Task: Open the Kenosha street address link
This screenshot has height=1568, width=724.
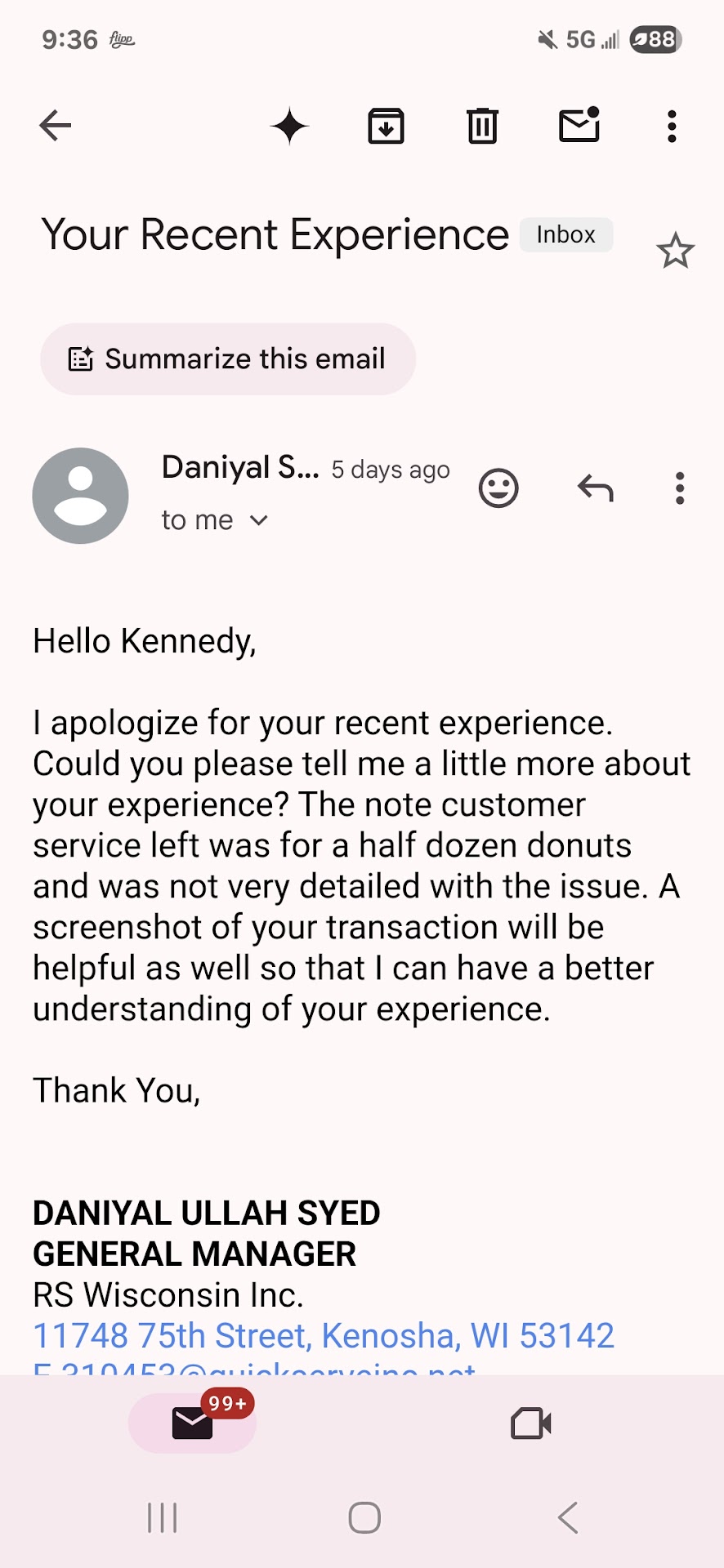Action: click(324, 1336)
